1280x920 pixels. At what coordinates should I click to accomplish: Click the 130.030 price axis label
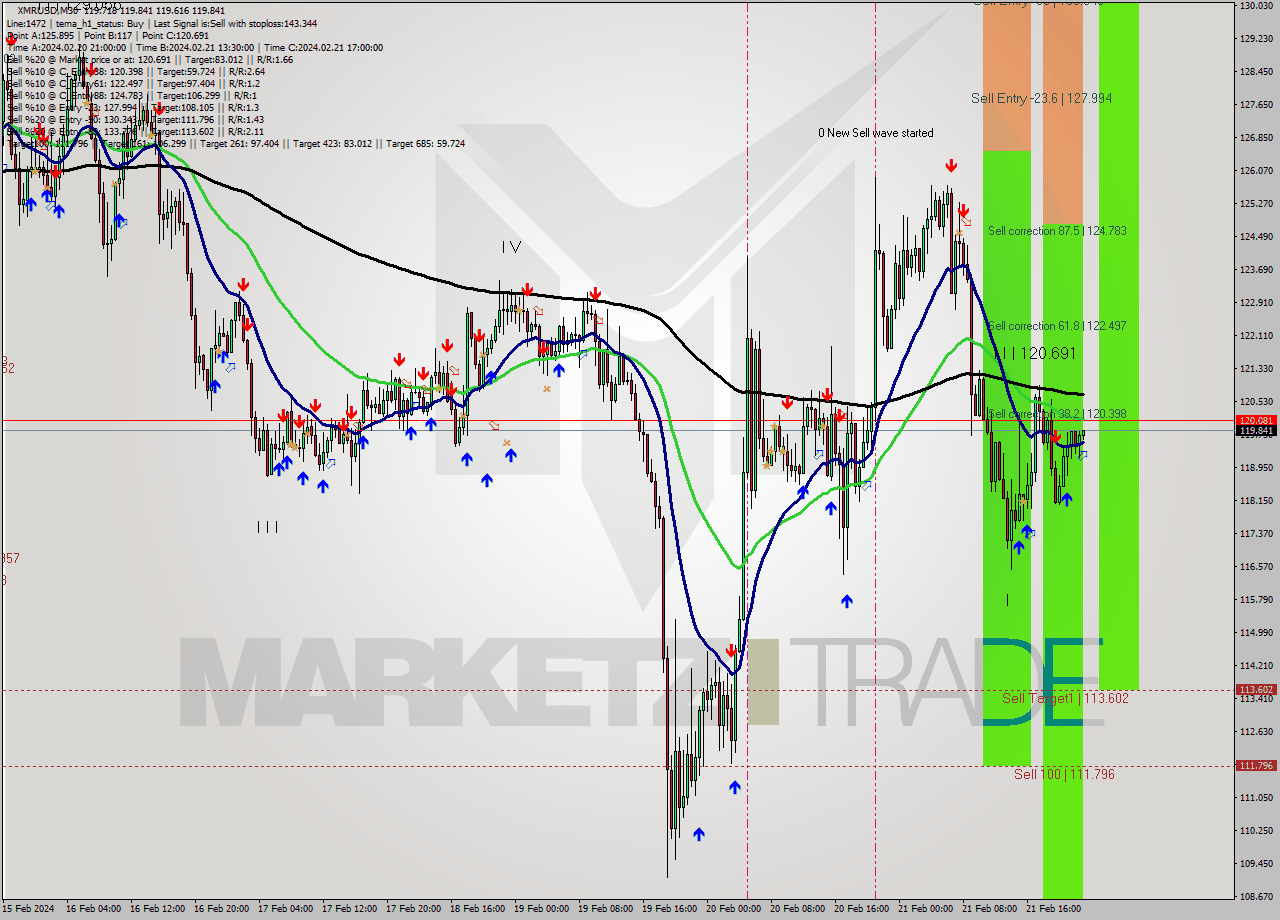(1255, 6)
